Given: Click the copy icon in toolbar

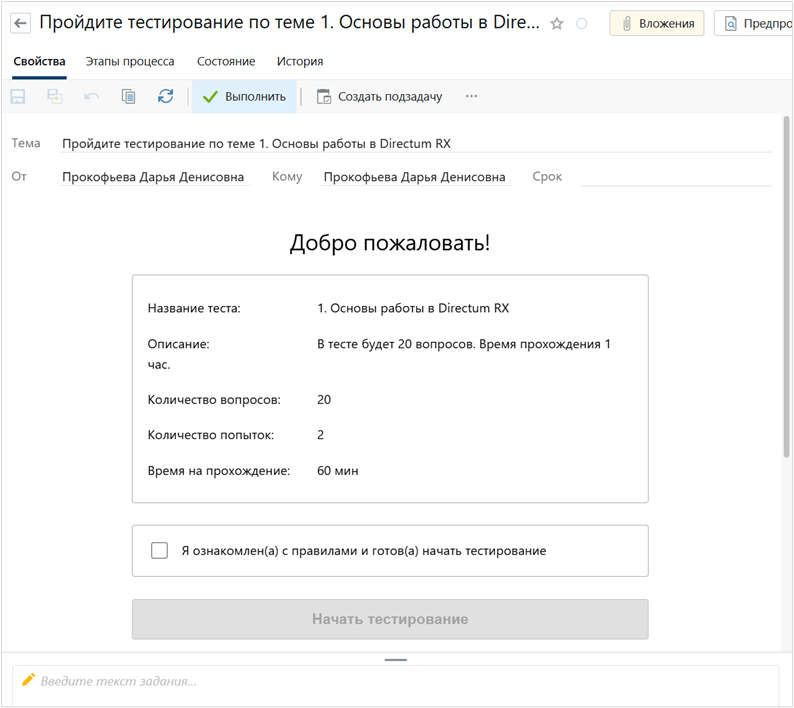Looking at the screenshot, I should click(128, 97).
